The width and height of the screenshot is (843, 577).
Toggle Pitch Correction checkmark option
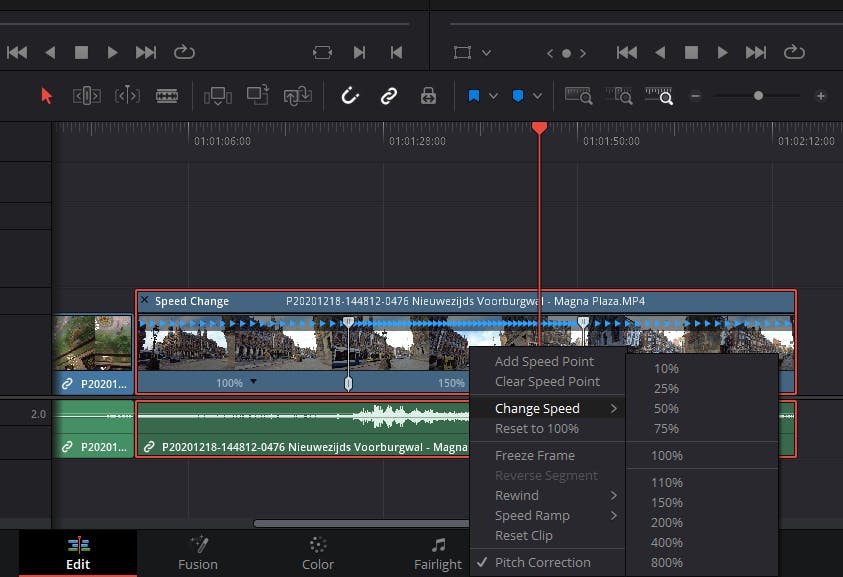(x=542, y=563)
